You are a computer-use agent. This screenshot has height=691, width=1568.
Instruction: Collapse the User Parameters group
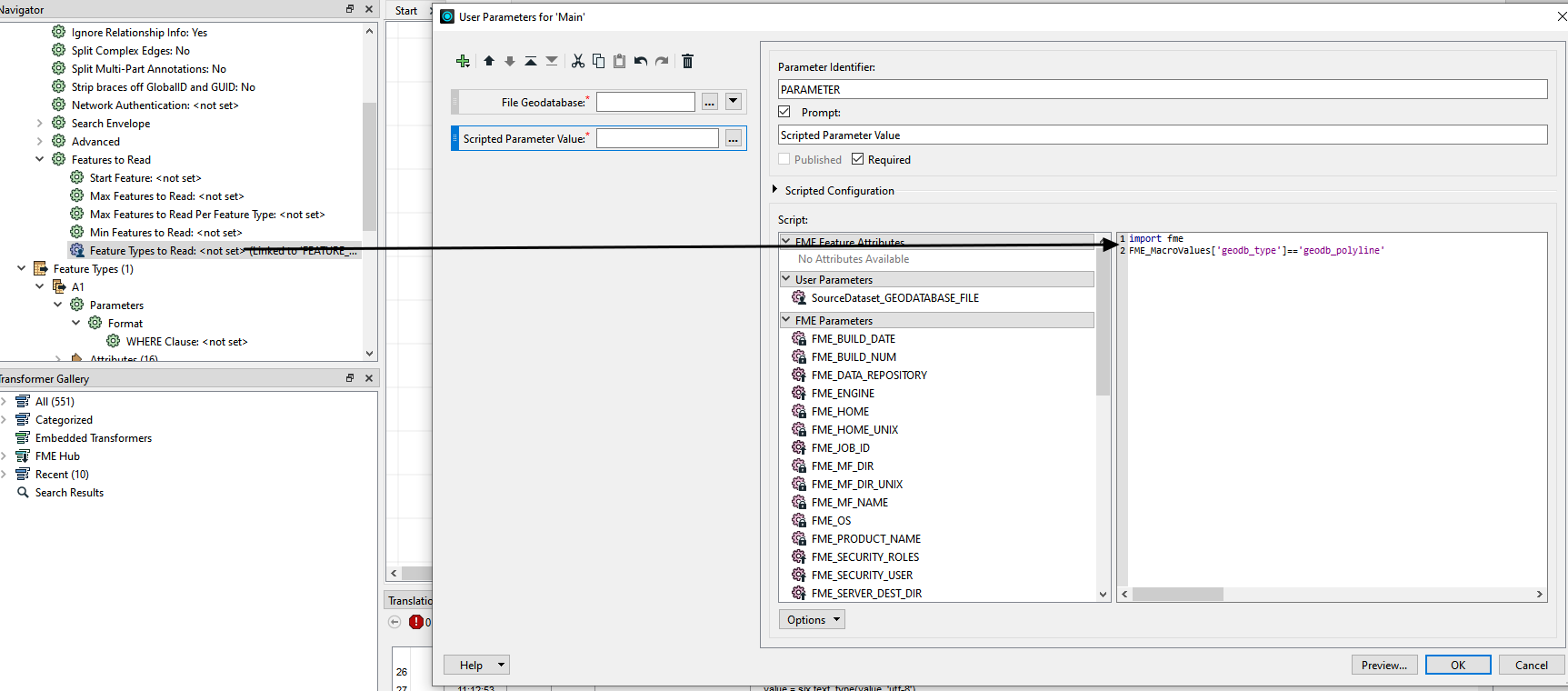tap(786, 279)
